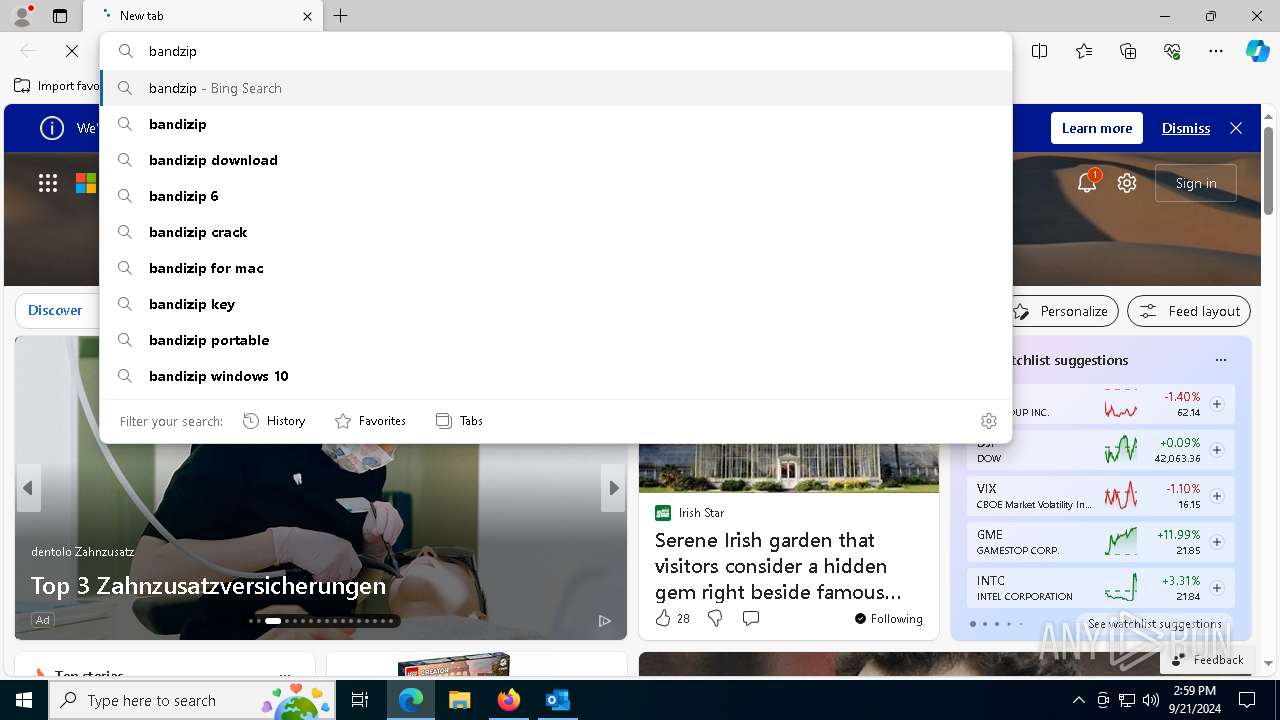Viewport: 1280px width, 720px height.
Task: Dislike the Irish Star article
Action: (x=715, y=618)
